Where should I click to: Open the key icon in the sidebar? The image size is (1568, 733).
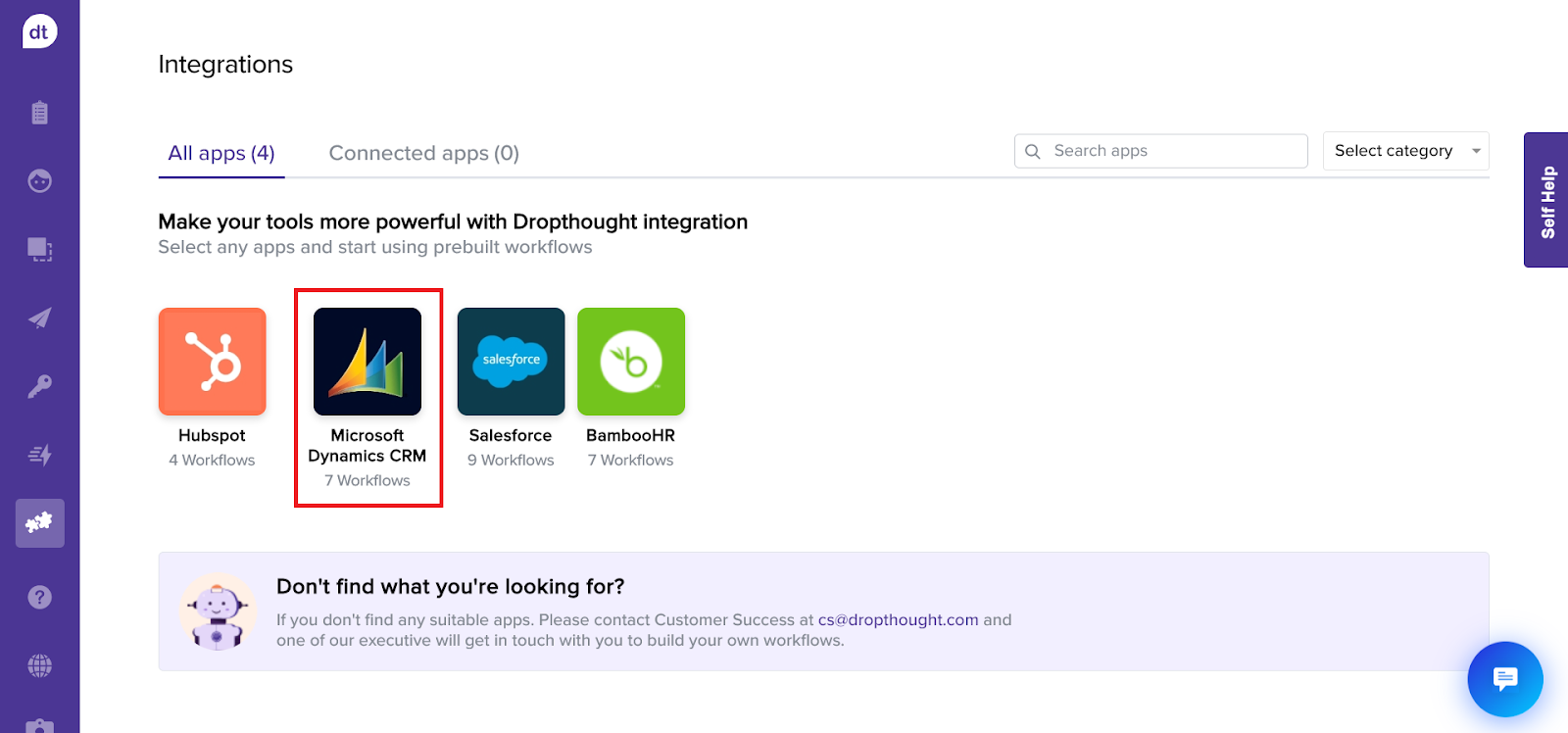click(39, 386)
